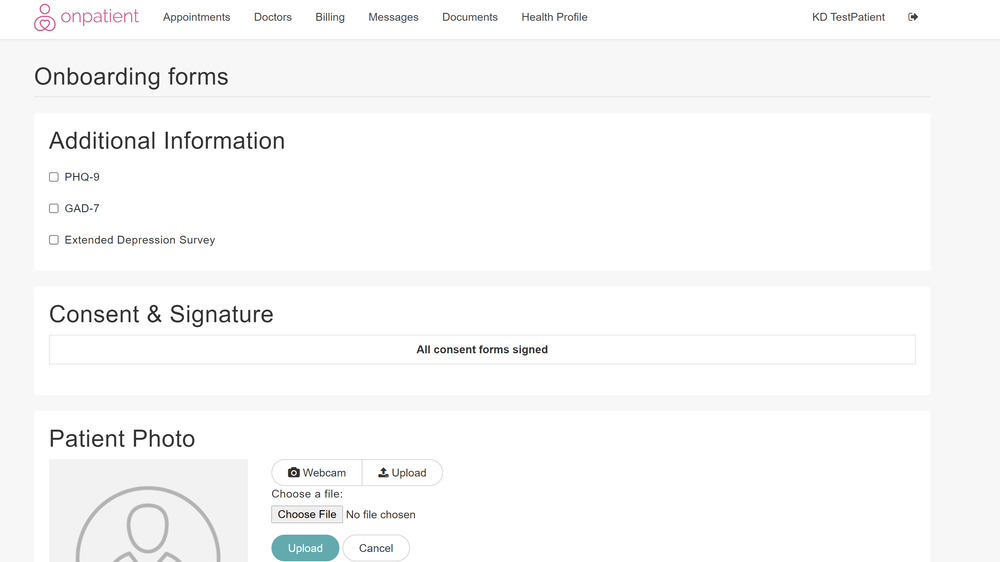Check the GAD-7 checkbox

54,209
